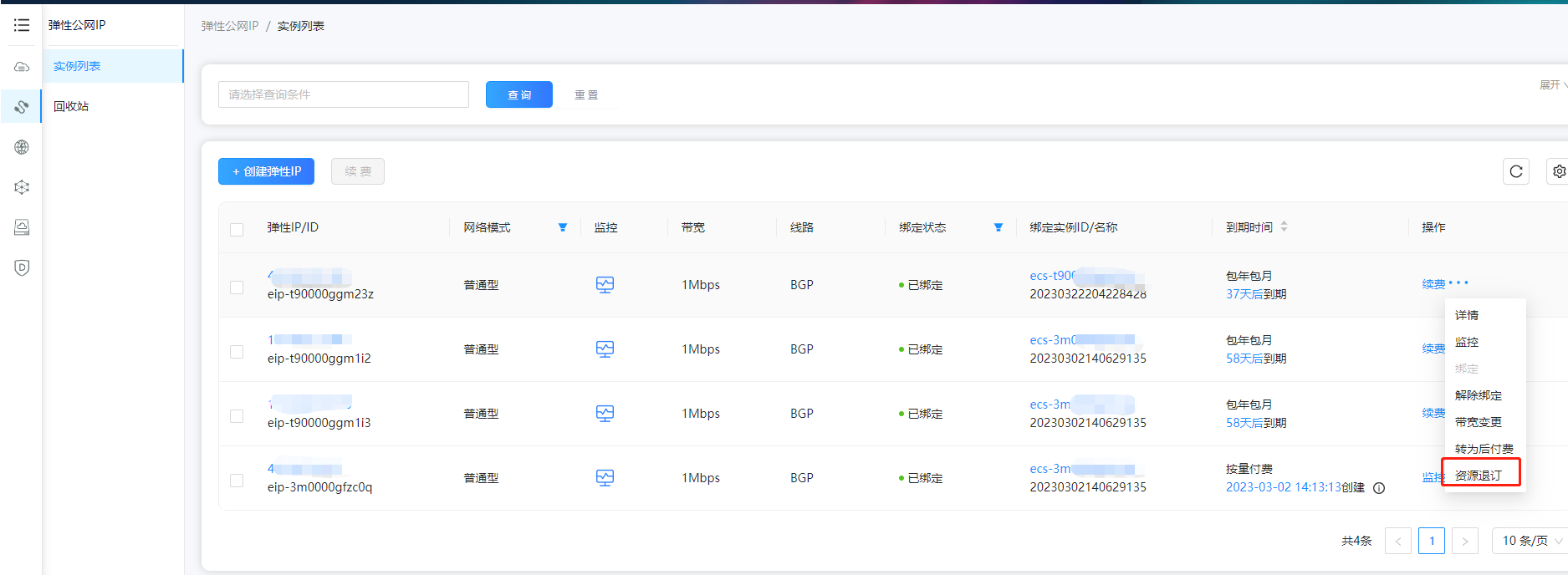
Task: Open monitoring chart for eip-3m0000gfzc0q
Action: point(605,478)
